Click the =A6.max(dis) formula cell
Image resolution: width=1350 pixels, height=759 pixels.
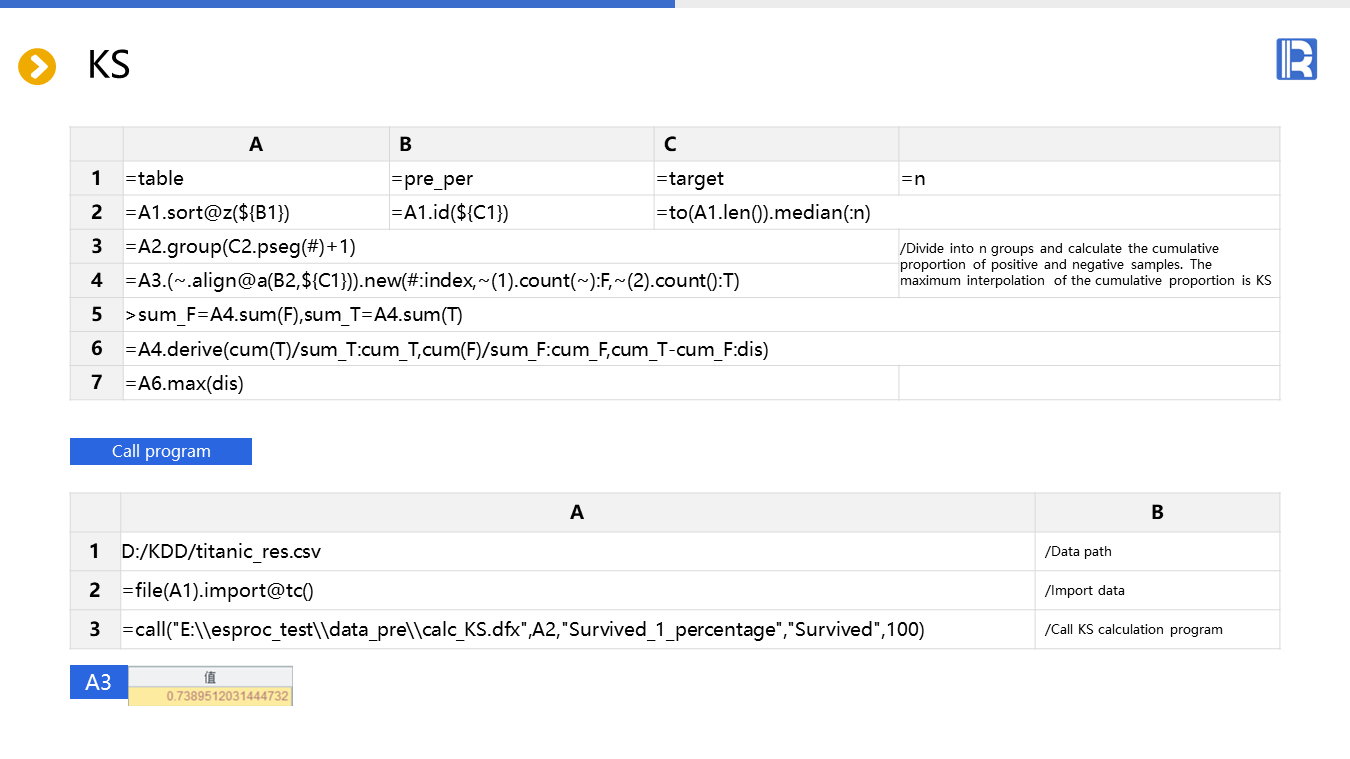point(510,383)
